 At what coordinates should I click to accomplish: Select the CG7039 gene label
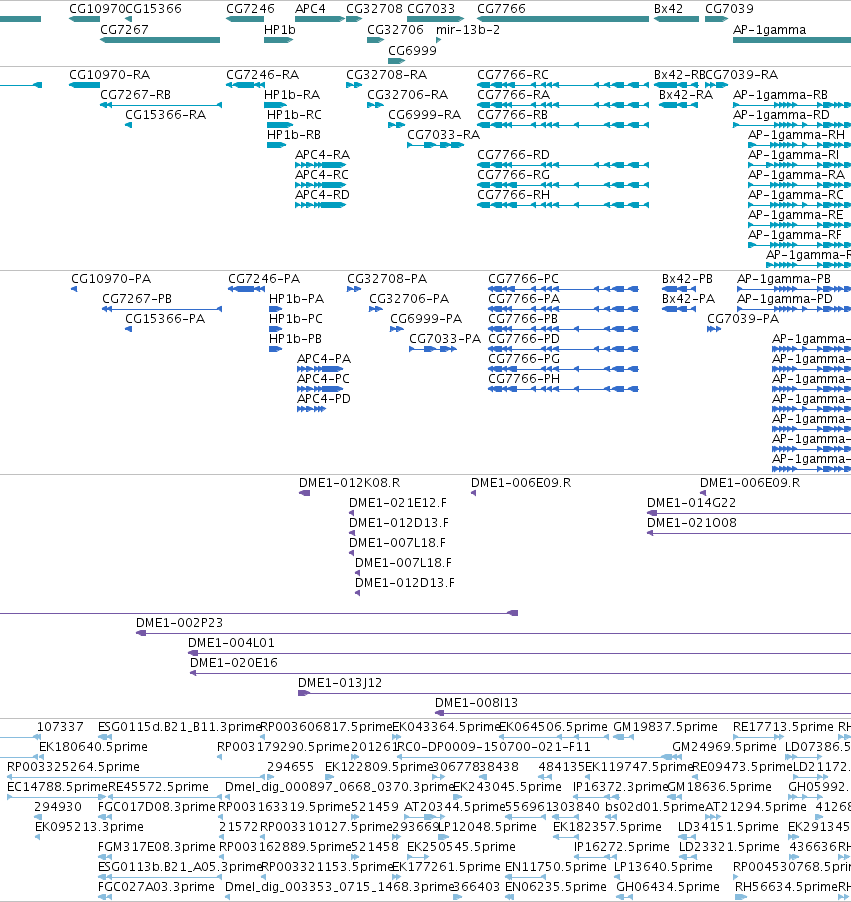click(x=729, y=9)
